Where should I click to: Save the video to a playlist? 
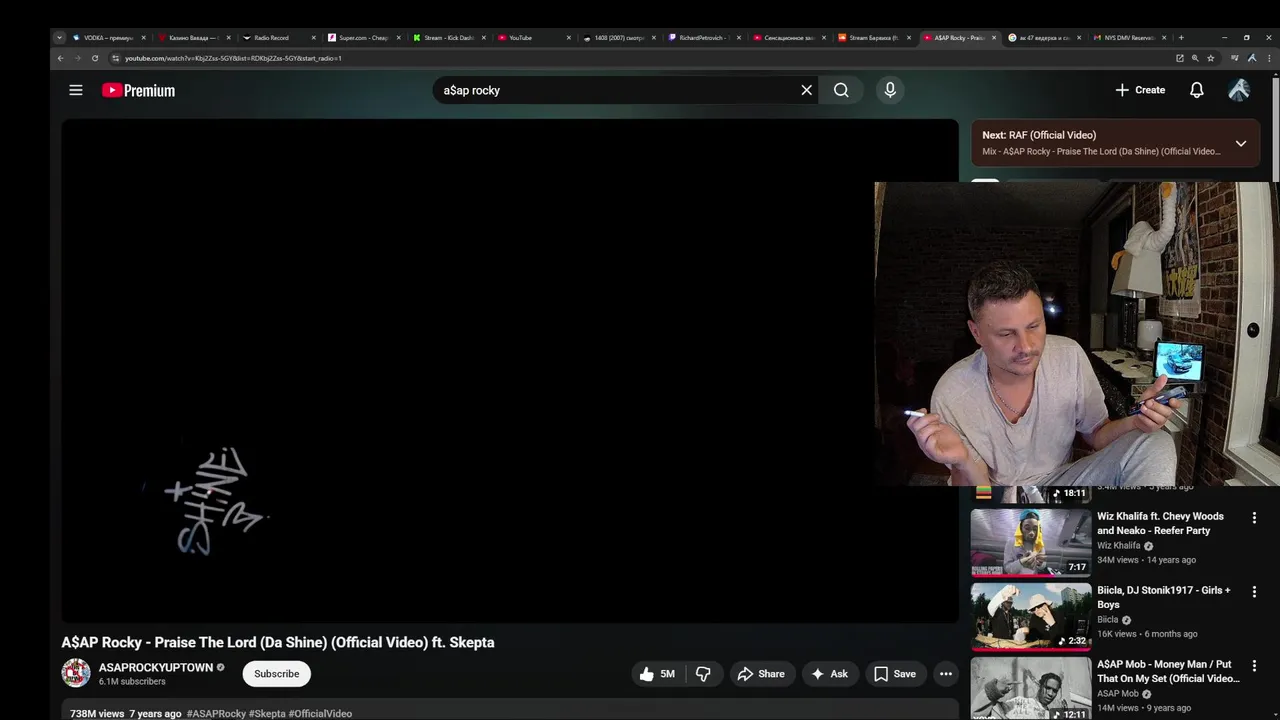(x=895, y=674)
